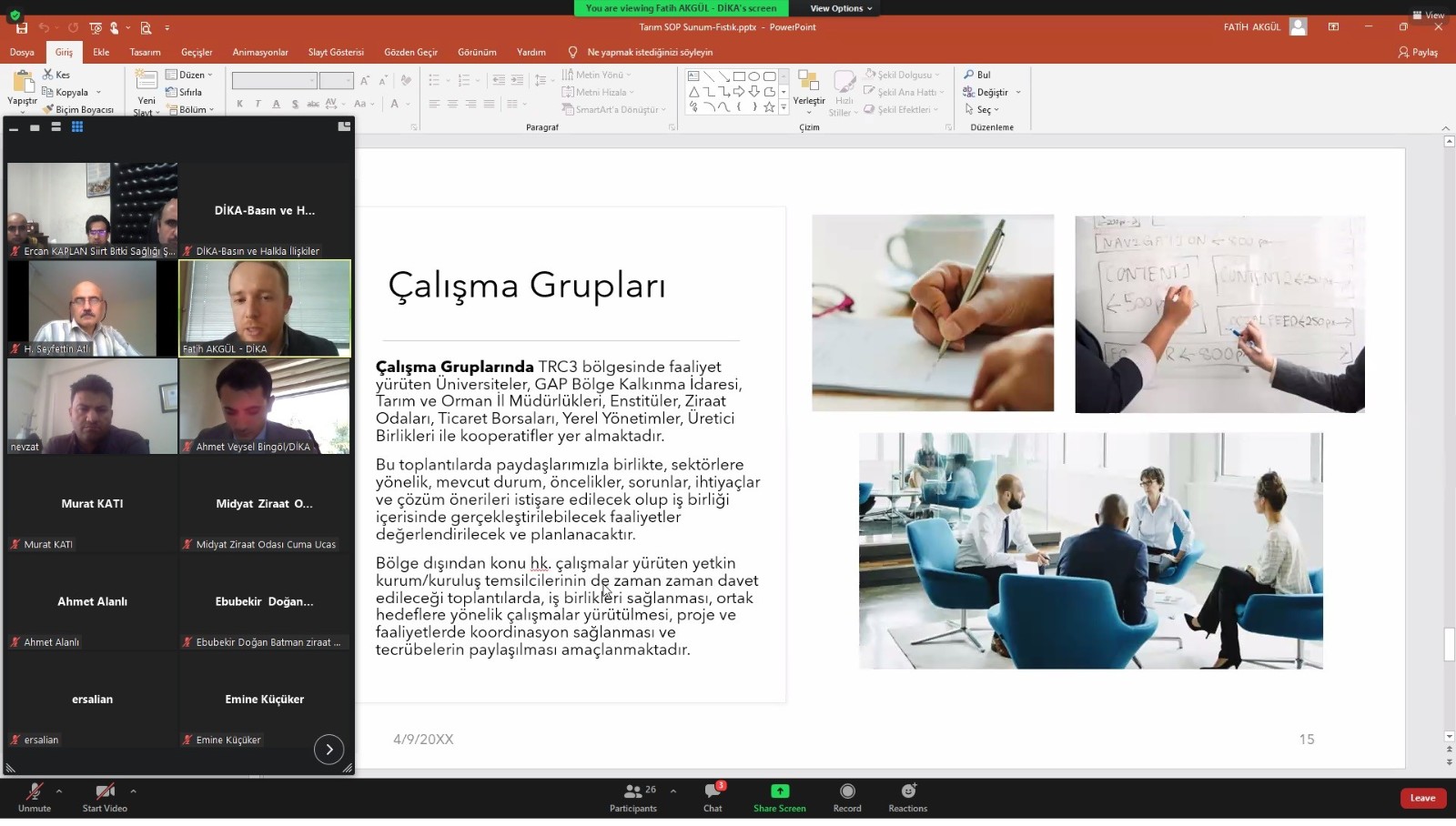
Task: Click the Değiştir replace button
Action: (x=992, y=92)
